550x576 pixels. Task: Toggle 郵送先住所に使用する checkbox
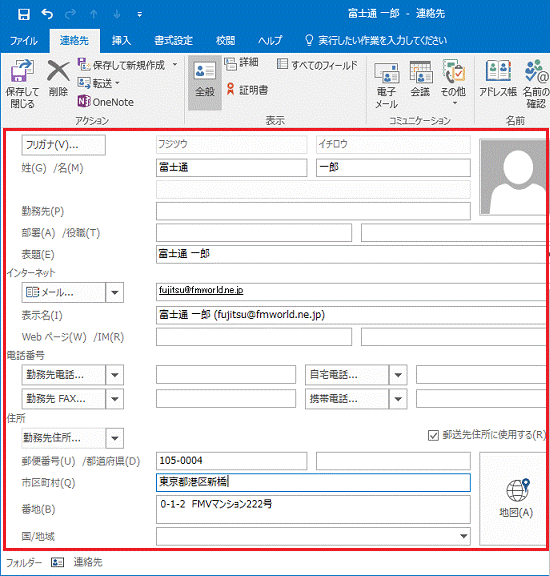pos(434,435)
